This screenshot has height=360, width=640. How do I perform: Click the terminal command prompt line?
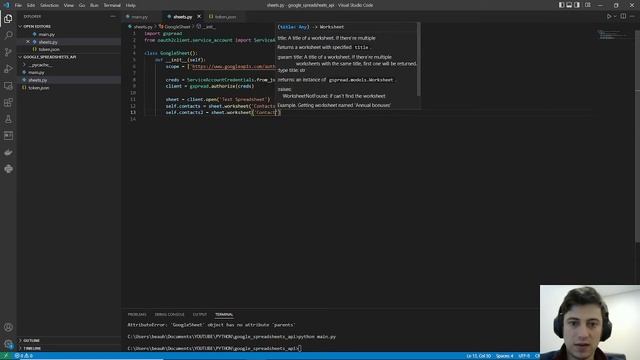(214, 349)
